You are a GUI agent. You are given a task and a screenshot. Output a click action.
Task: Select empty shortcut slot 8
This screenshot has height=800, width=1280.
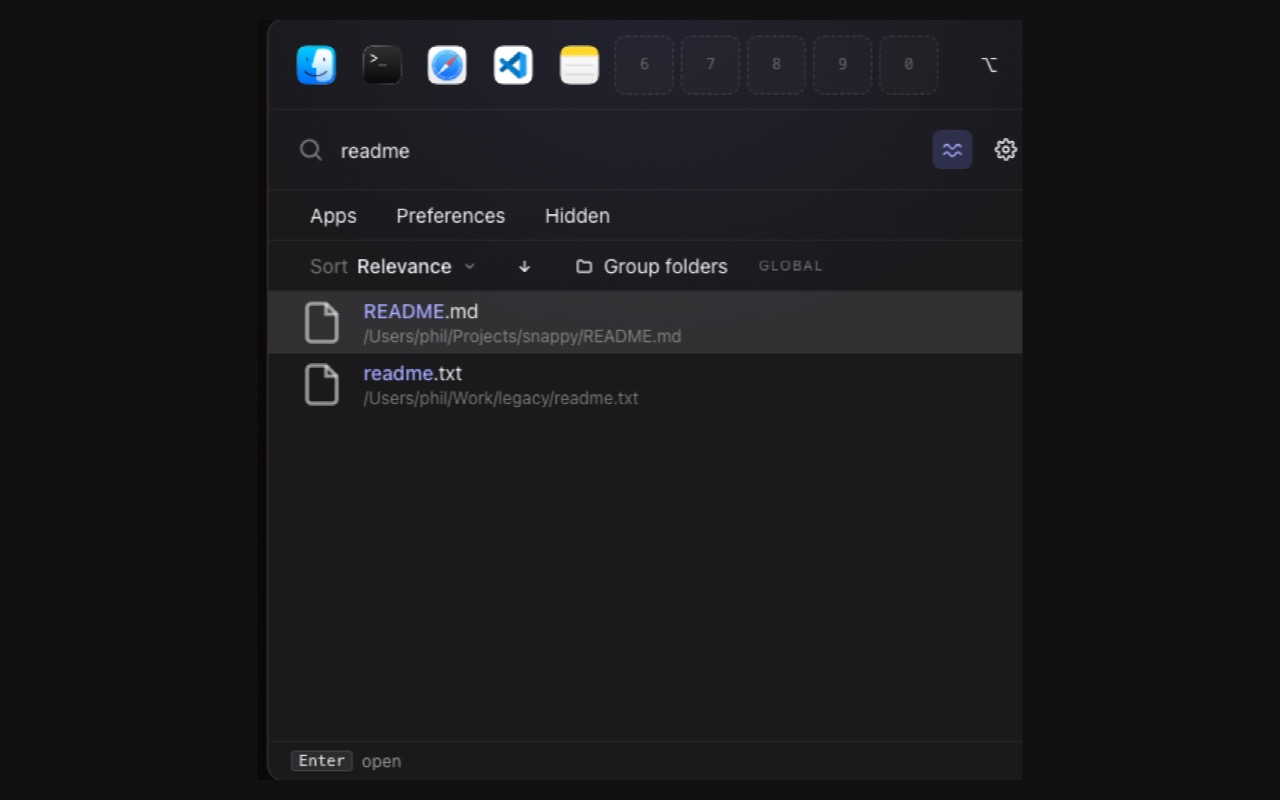(x=776, y=65)
